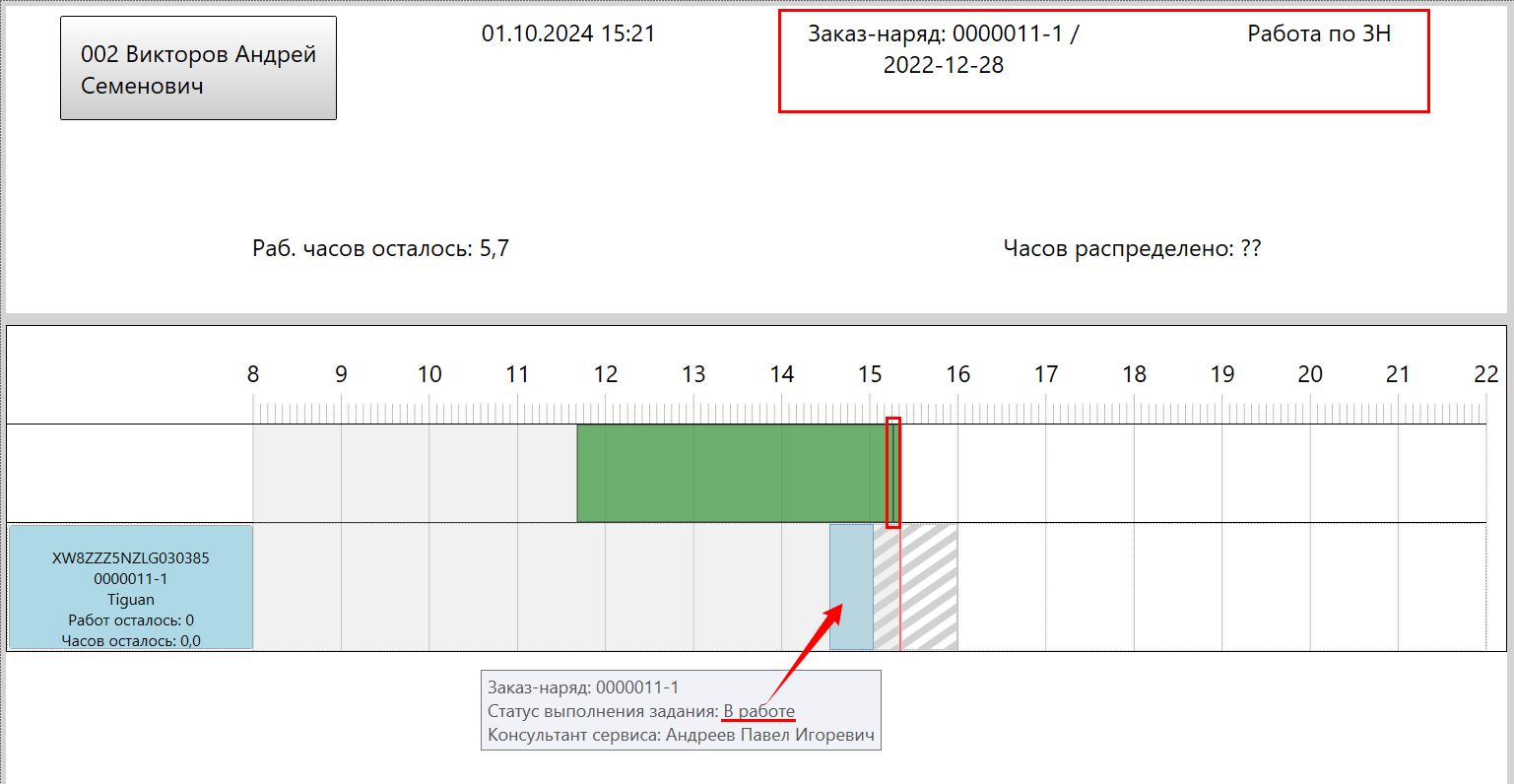
Task: Click the red current-time marker in the top row
Action: click(x=893, y=473)
